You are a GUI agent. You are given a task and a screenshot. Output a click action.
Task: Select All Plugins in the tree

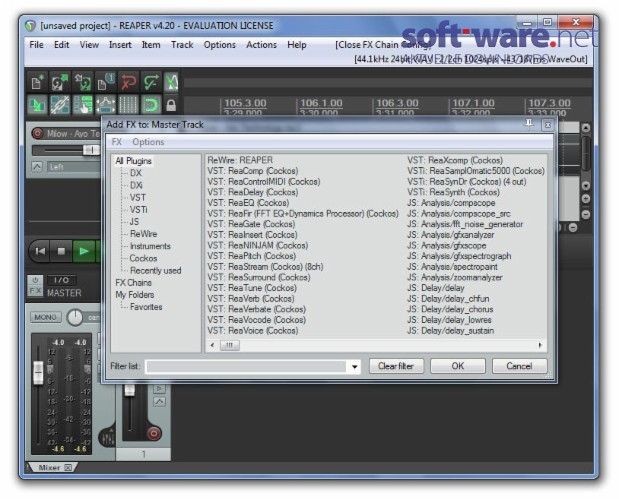(133, 161)
